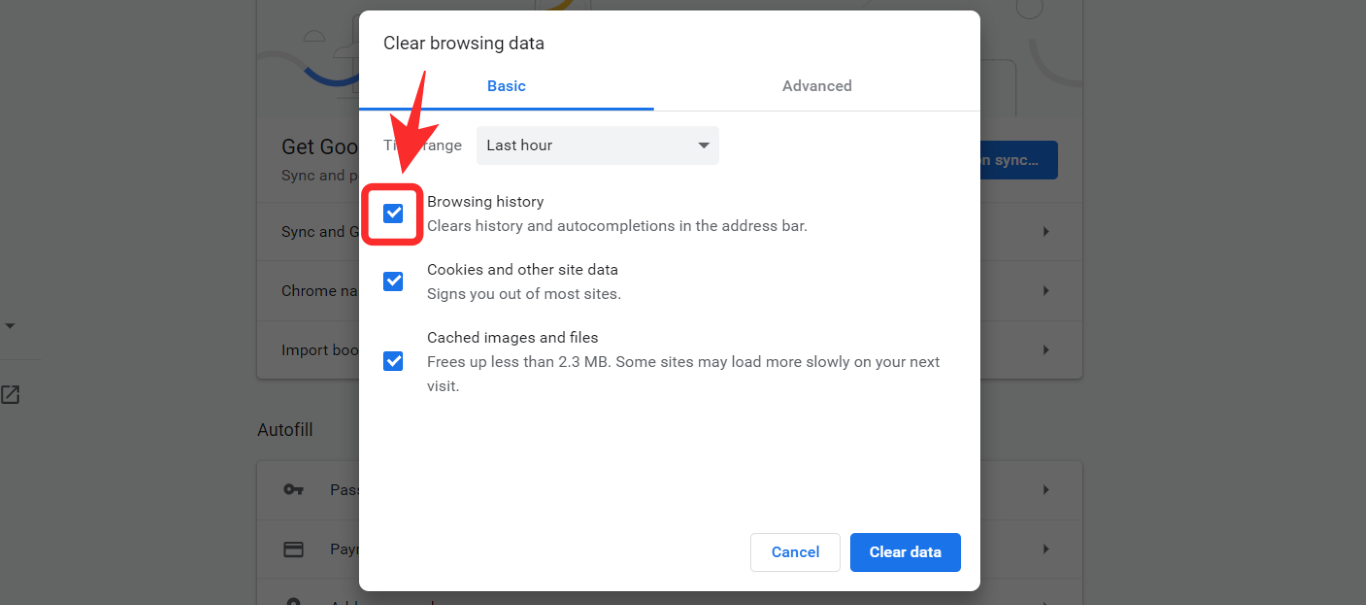Click the Clear data button
1366x605 pixels.
[905, 552]
